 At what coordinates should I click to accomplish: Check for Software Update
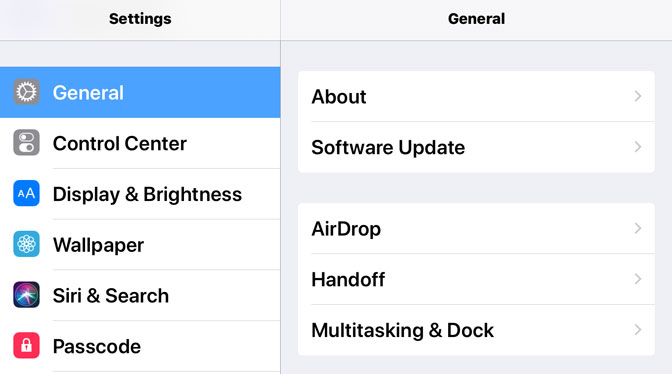pos(476,147)
